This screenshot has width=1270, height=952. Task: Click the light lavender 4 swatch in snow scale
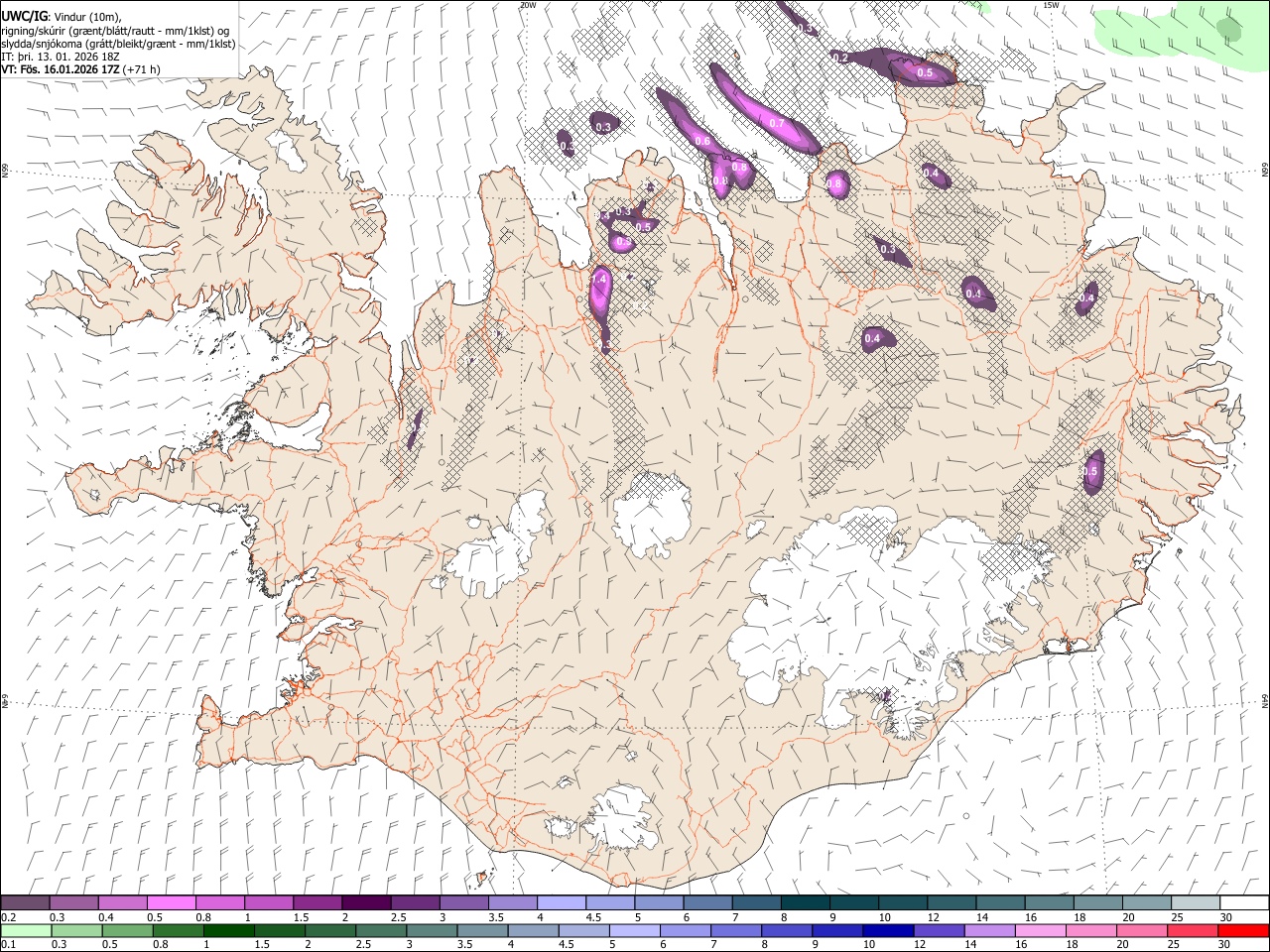[x=562, y=902]
